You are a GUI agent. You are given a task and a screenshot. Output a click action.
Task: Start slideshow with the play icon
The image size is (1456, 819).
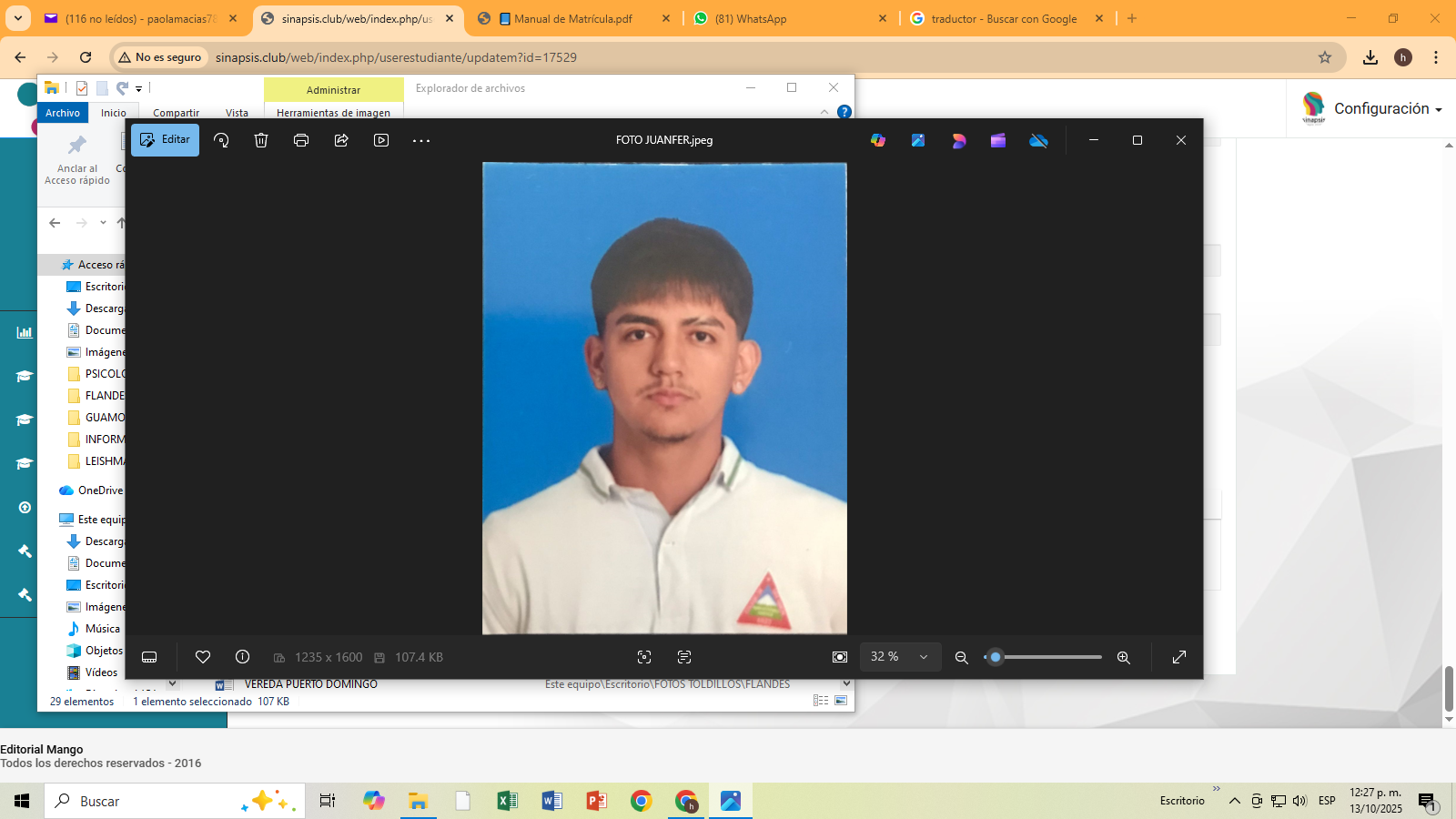click(381, 140)
